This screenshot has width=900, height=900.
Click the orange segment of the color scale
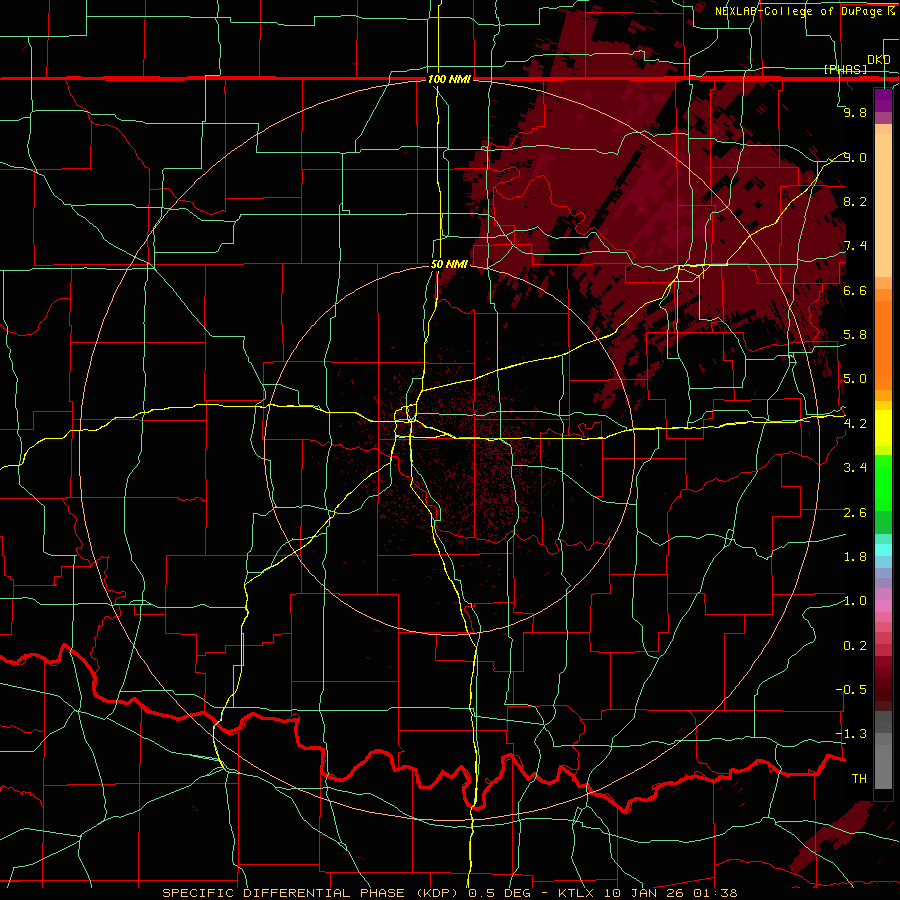tap(883, 345)
